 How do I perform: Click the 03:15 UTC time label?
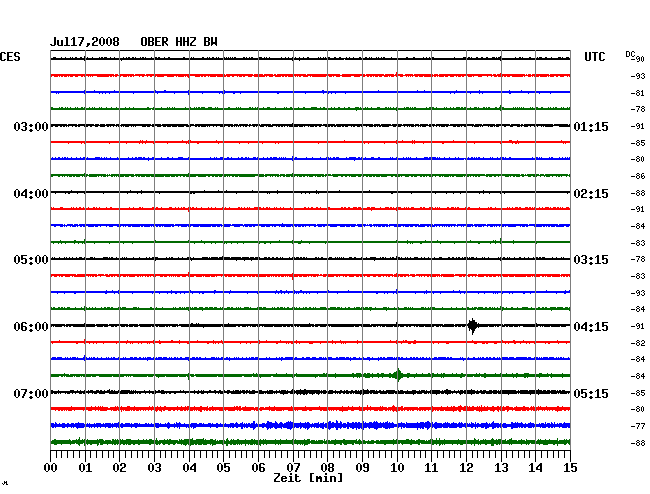pos(591,260)
